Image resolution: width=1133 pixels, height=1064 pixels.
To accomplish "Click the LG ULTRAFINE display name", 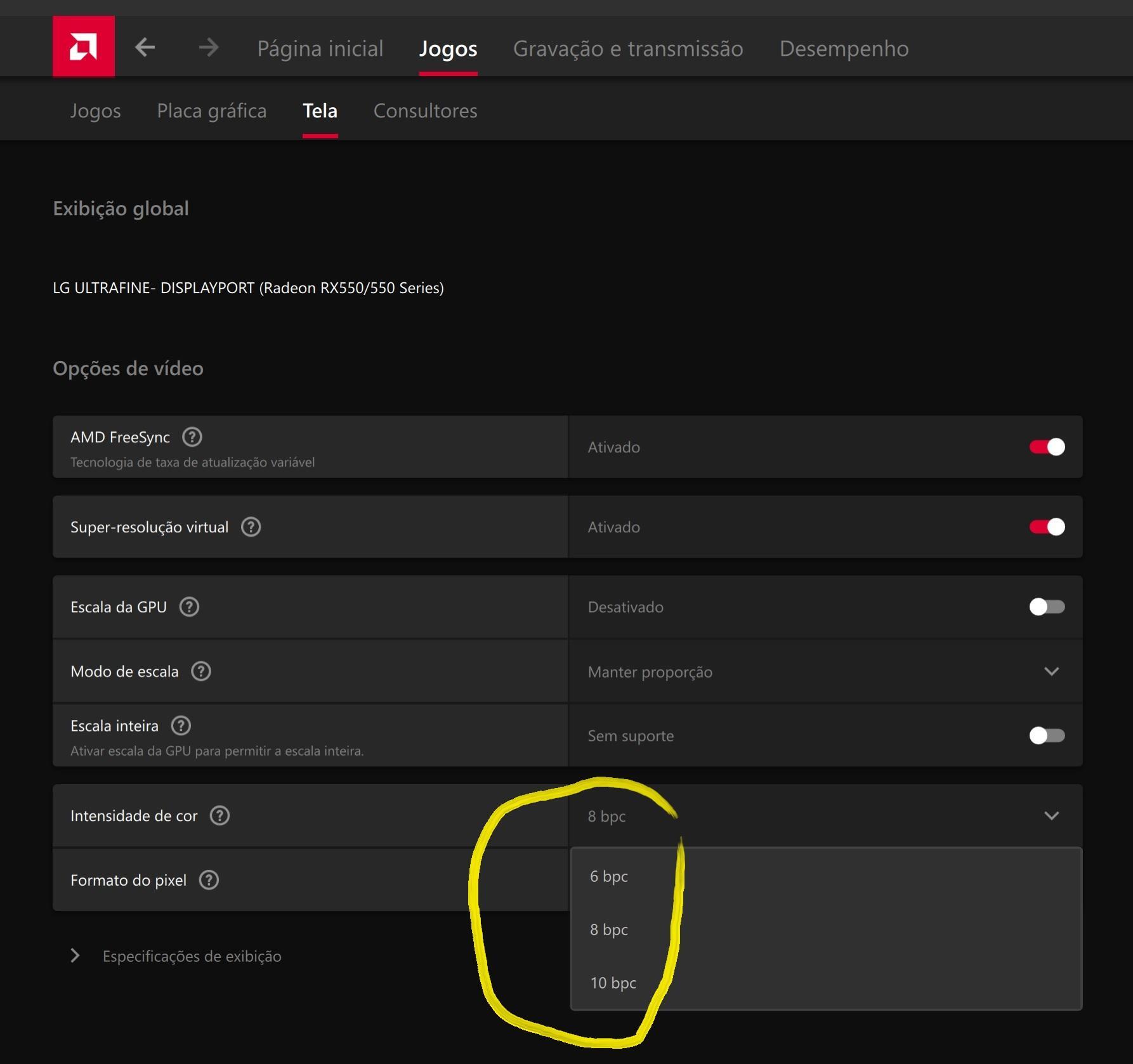I will (249, 288).
